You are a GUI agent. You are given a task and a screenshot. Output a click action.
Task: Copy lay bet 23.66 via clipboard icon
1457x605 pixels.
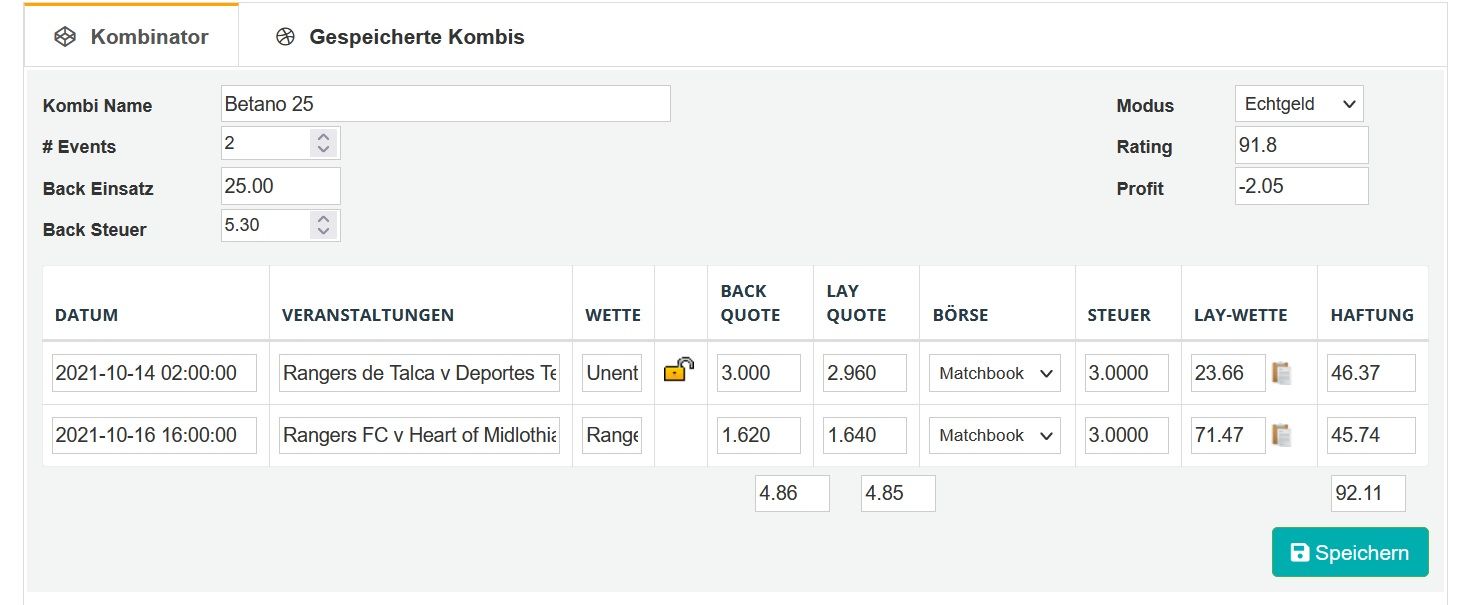(x=1281, y=373)
